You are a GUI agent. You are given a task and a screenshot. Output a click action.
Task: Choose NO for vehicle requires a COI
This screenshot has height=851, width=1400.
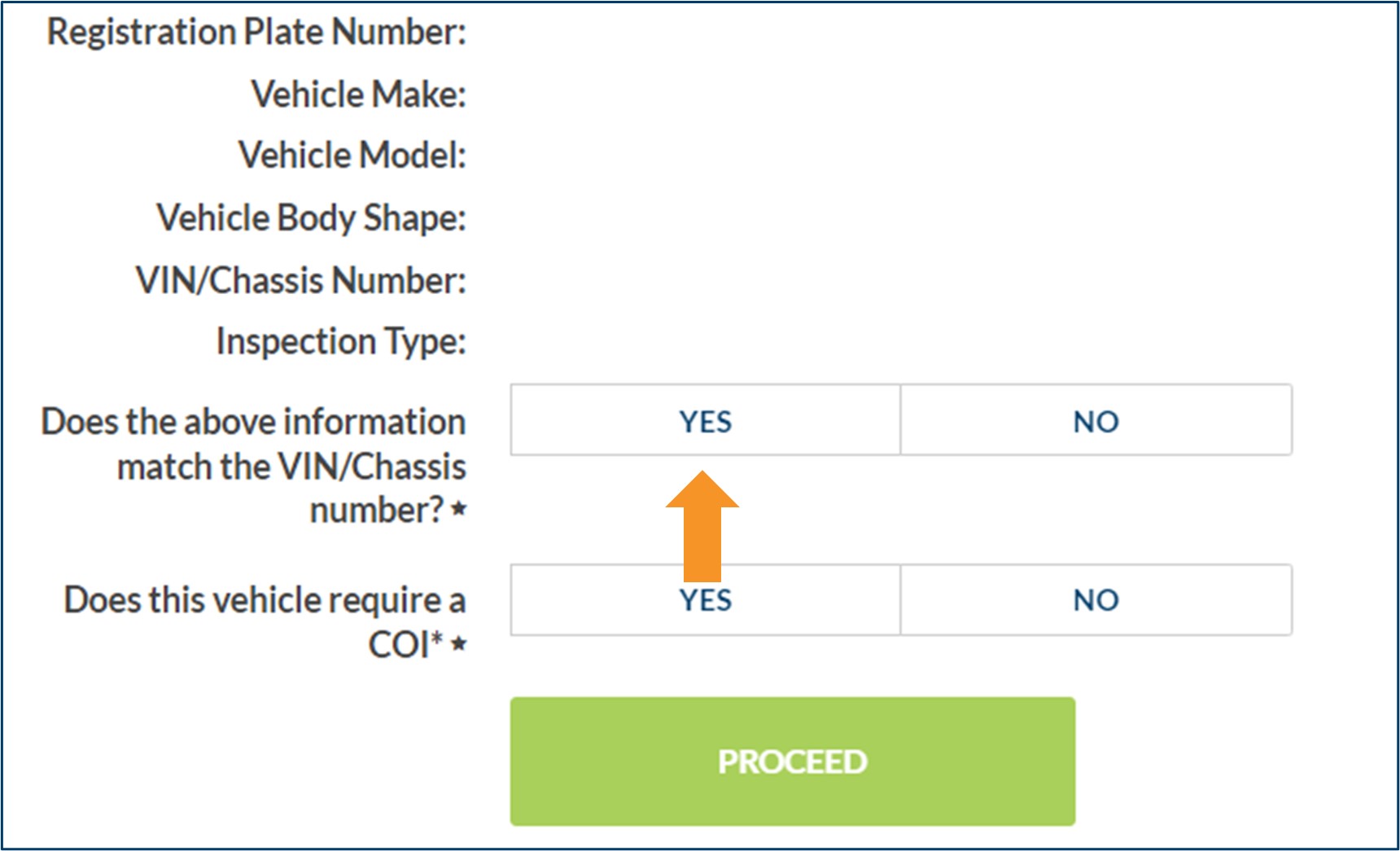1096,600
